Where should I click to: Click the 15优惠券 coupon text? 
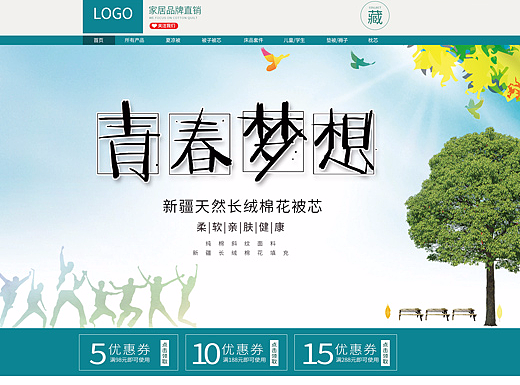[x=340, y=352]
